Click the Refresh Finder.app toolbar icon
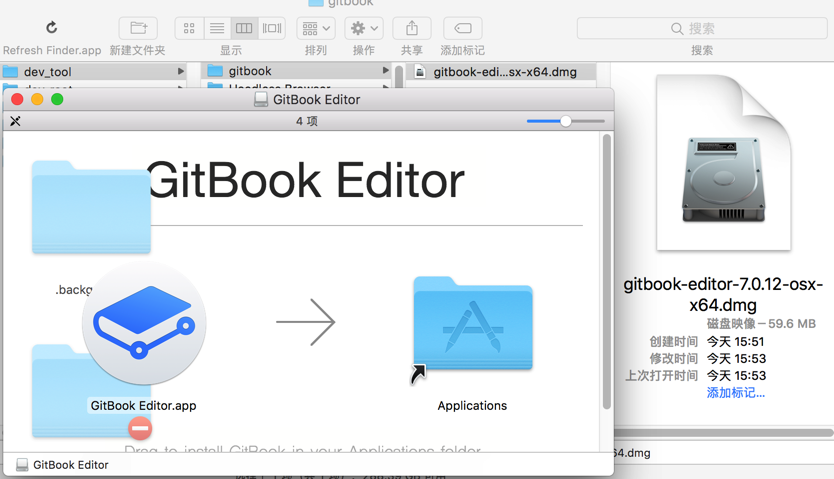Screen dimensions: 834x479 click(x=52, y=27)
